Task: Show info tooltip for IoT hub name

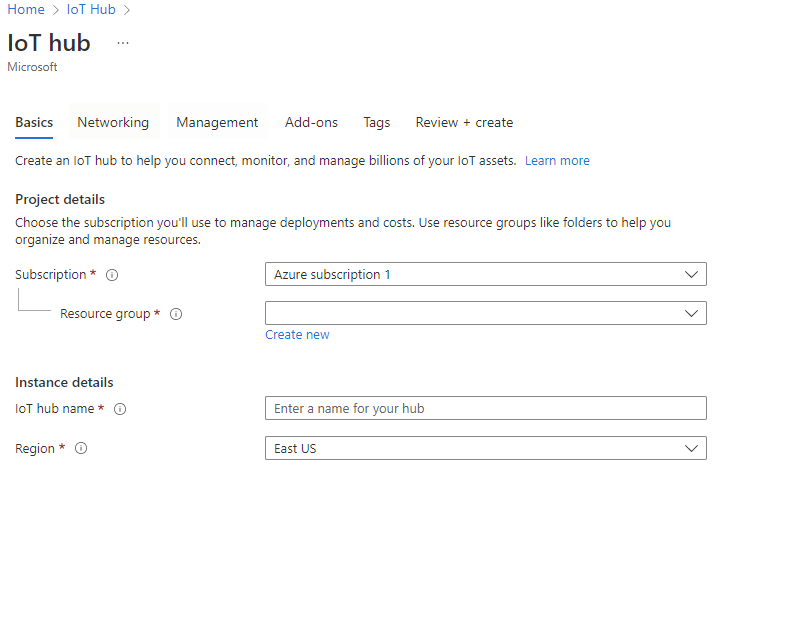Action: coord(120,409)
